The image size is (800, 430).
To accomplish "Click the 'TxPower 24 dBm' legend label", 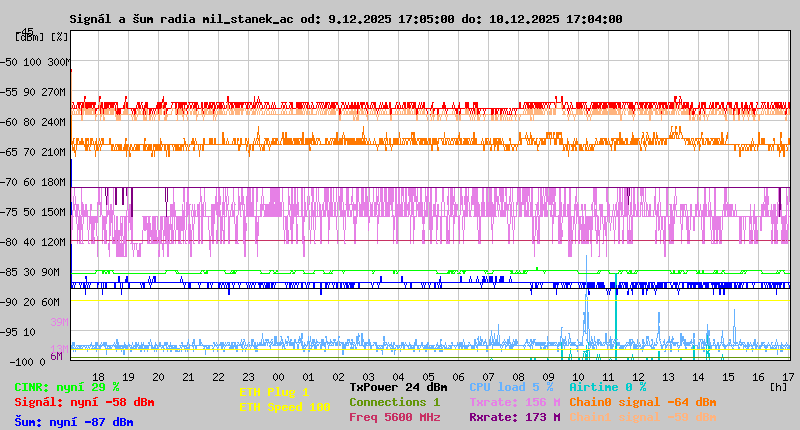I will (x=398, y=387).
